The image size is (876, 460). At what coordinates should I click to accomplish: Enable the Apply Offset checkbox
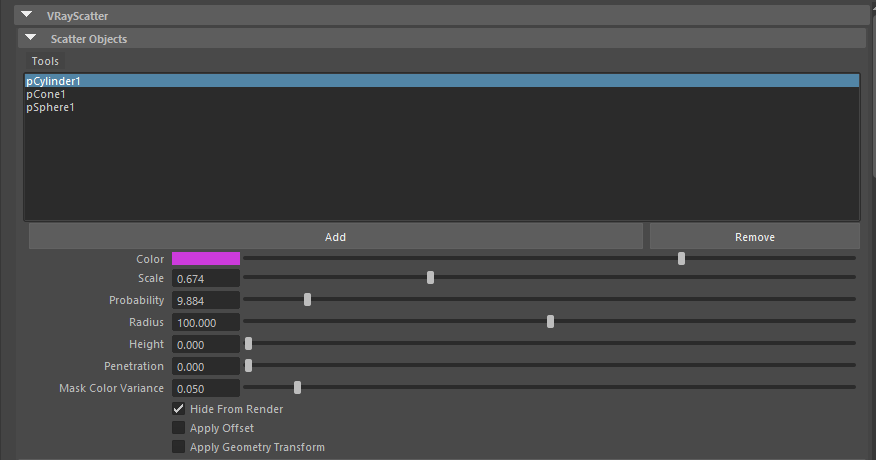(x=179, y=428)
